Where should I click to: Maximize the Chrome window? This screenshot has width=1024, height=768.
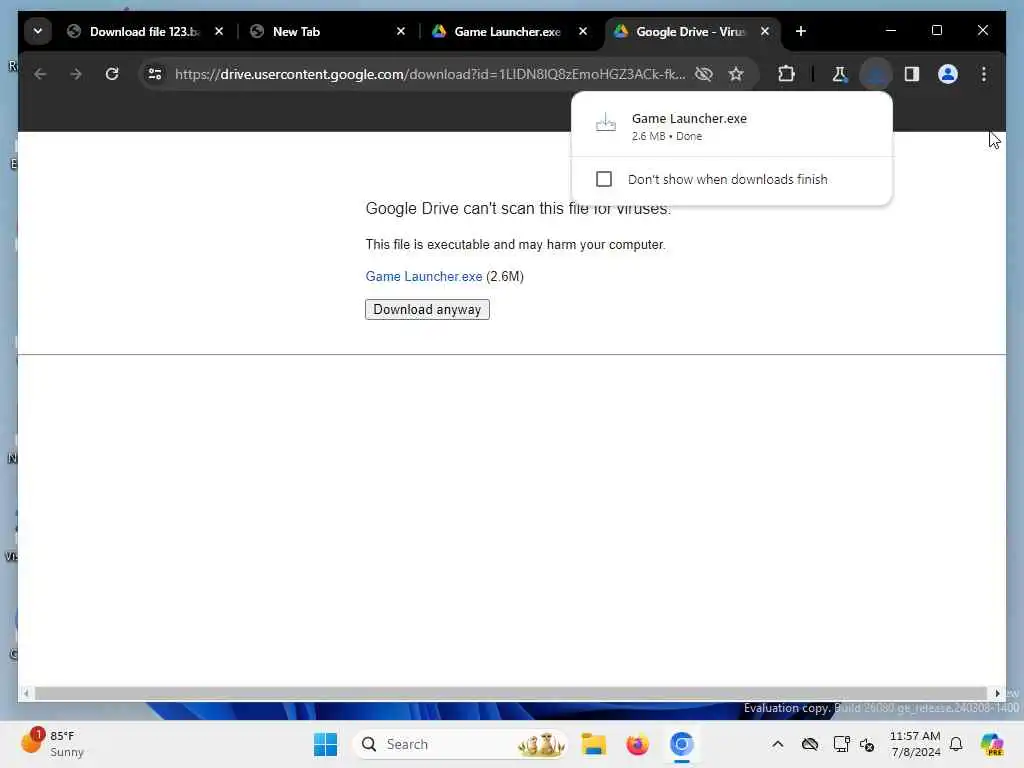pos(936,31)
